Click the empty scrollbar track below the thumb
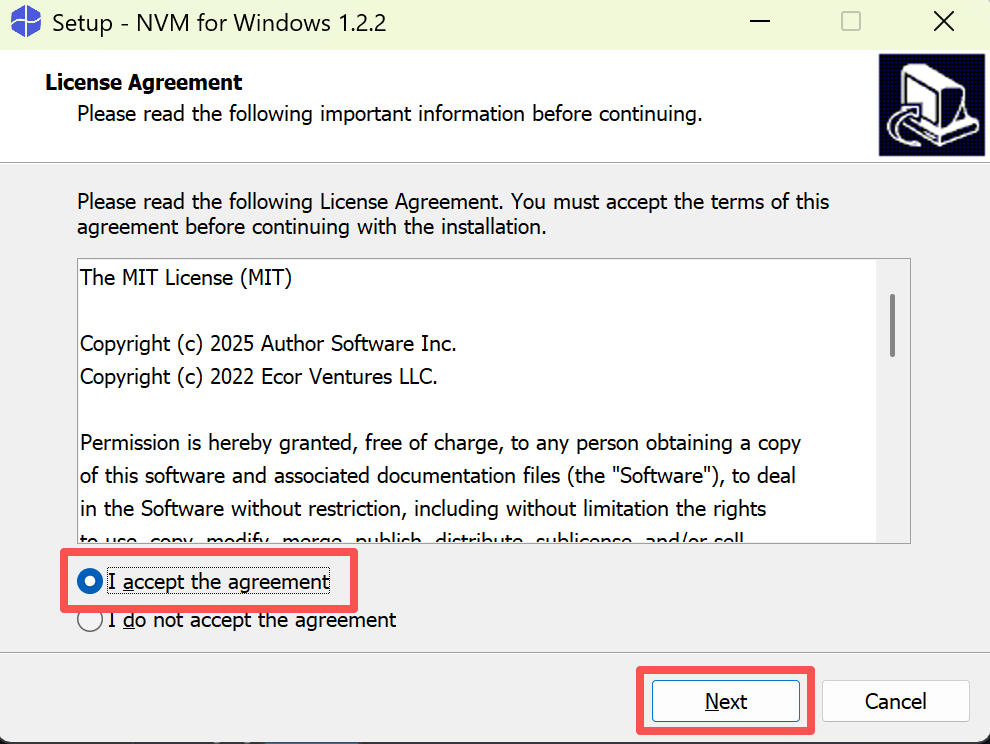990x744 pixels. [892, 448]
